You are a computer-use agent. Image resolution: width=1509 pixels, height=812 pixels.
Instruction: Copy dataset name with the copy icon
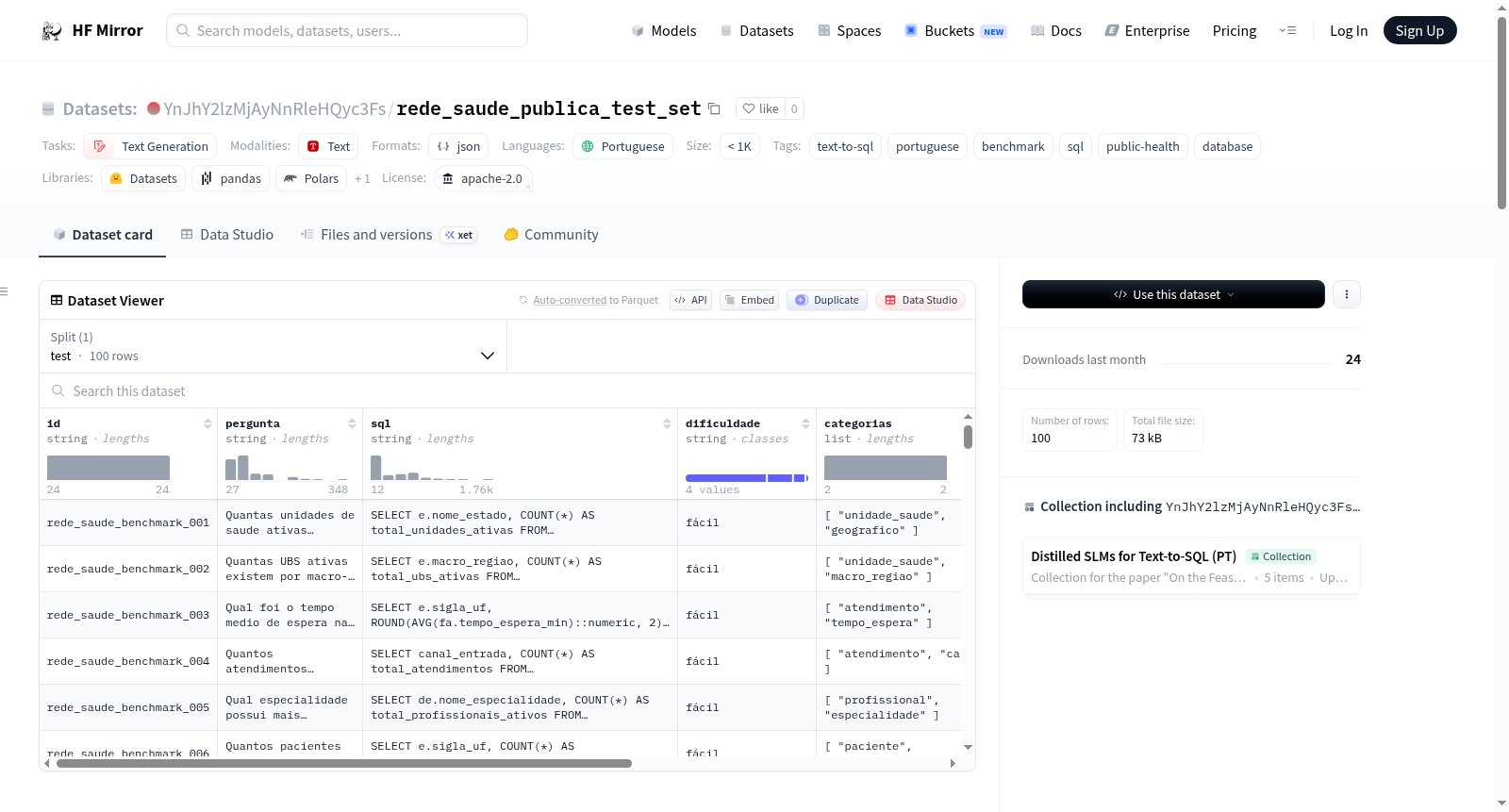(x=714, y=109)
